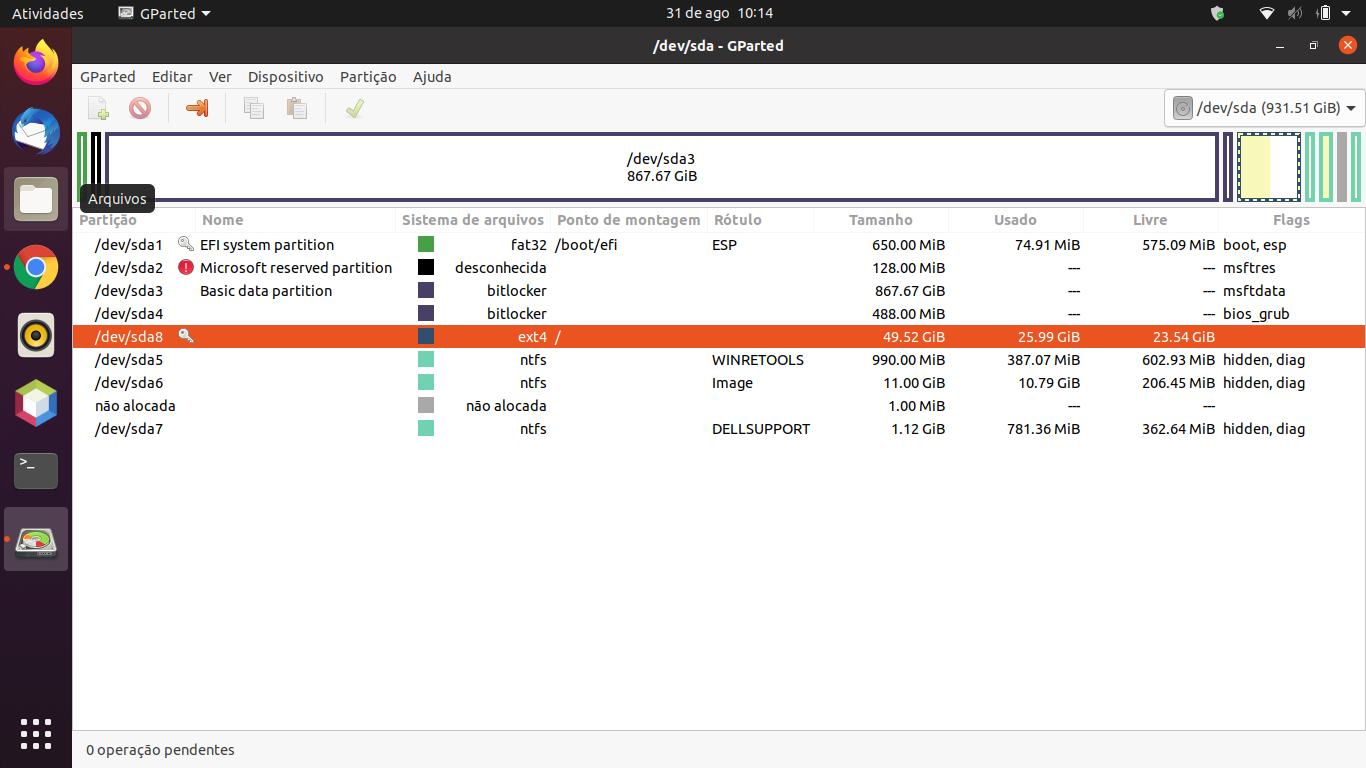Select the /dev/sda1 partition row
Image resolution: width=1366 pixels, height=768 pixels.
719,244
